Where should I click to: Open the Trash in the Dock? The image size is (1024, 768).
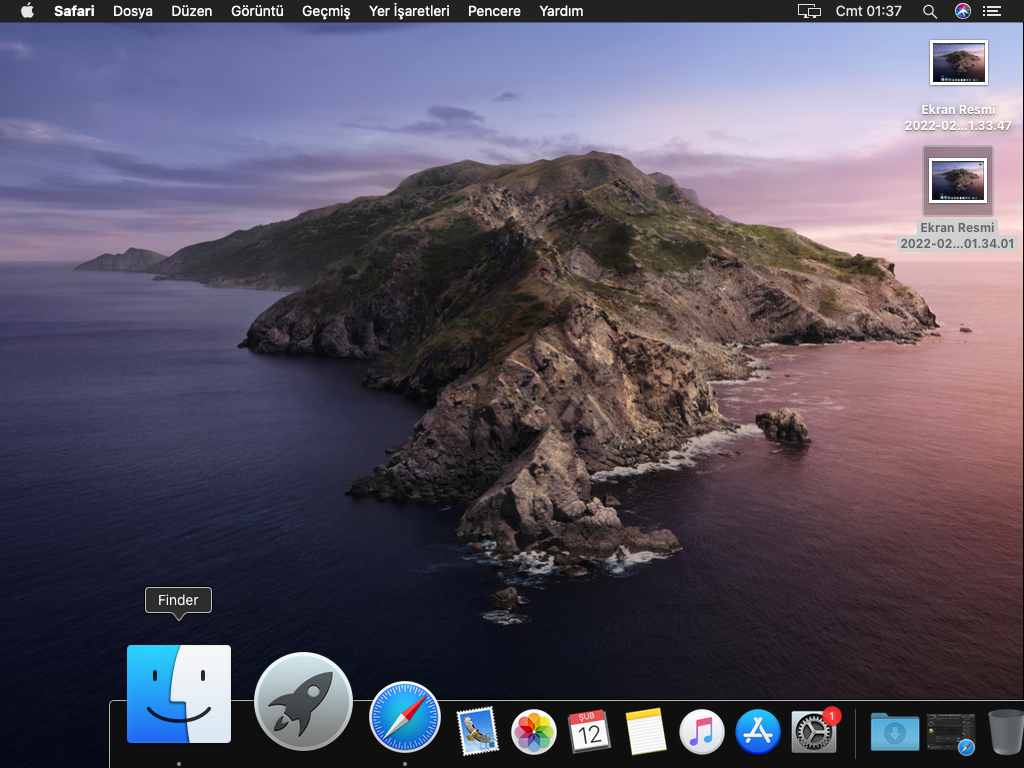(1005, 733)
